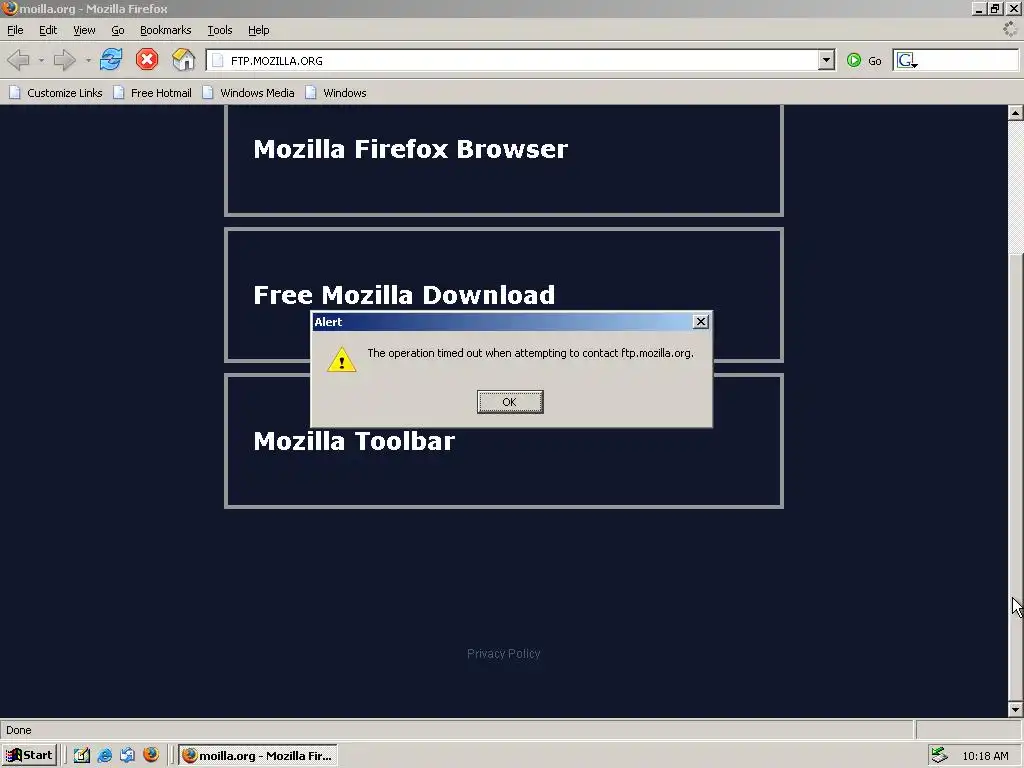Select the moilla.org Firefox taskbar button
The width and height of the screenshot is (1024, 768).
[x=259, y=755]
